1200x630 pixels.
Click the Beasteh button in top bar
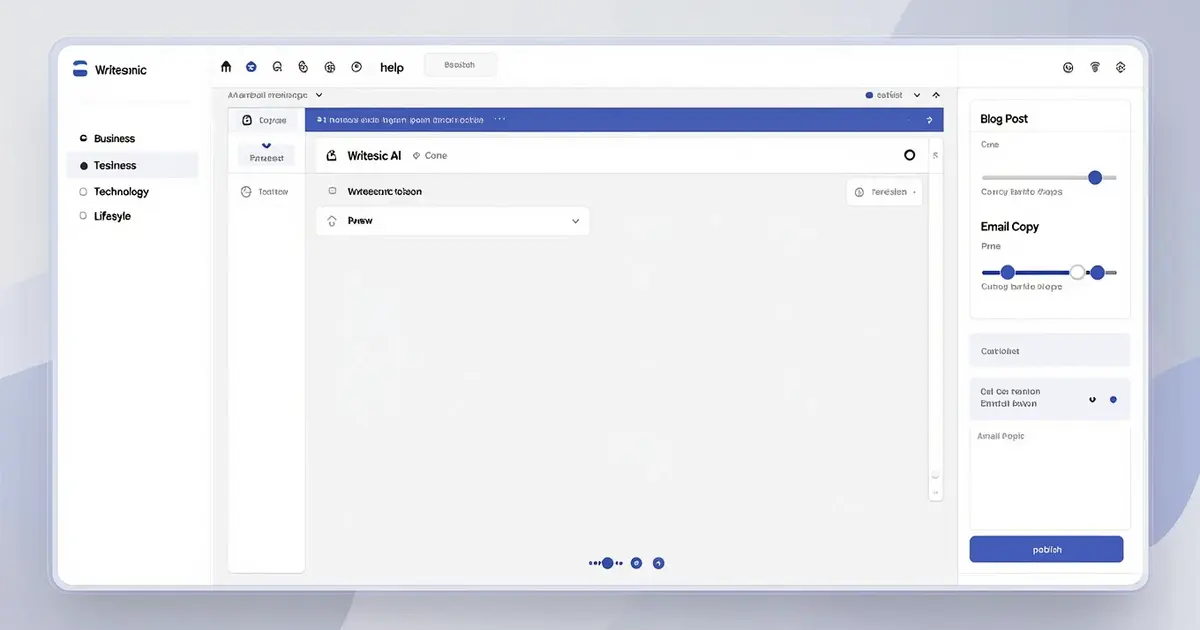point(460,65)
